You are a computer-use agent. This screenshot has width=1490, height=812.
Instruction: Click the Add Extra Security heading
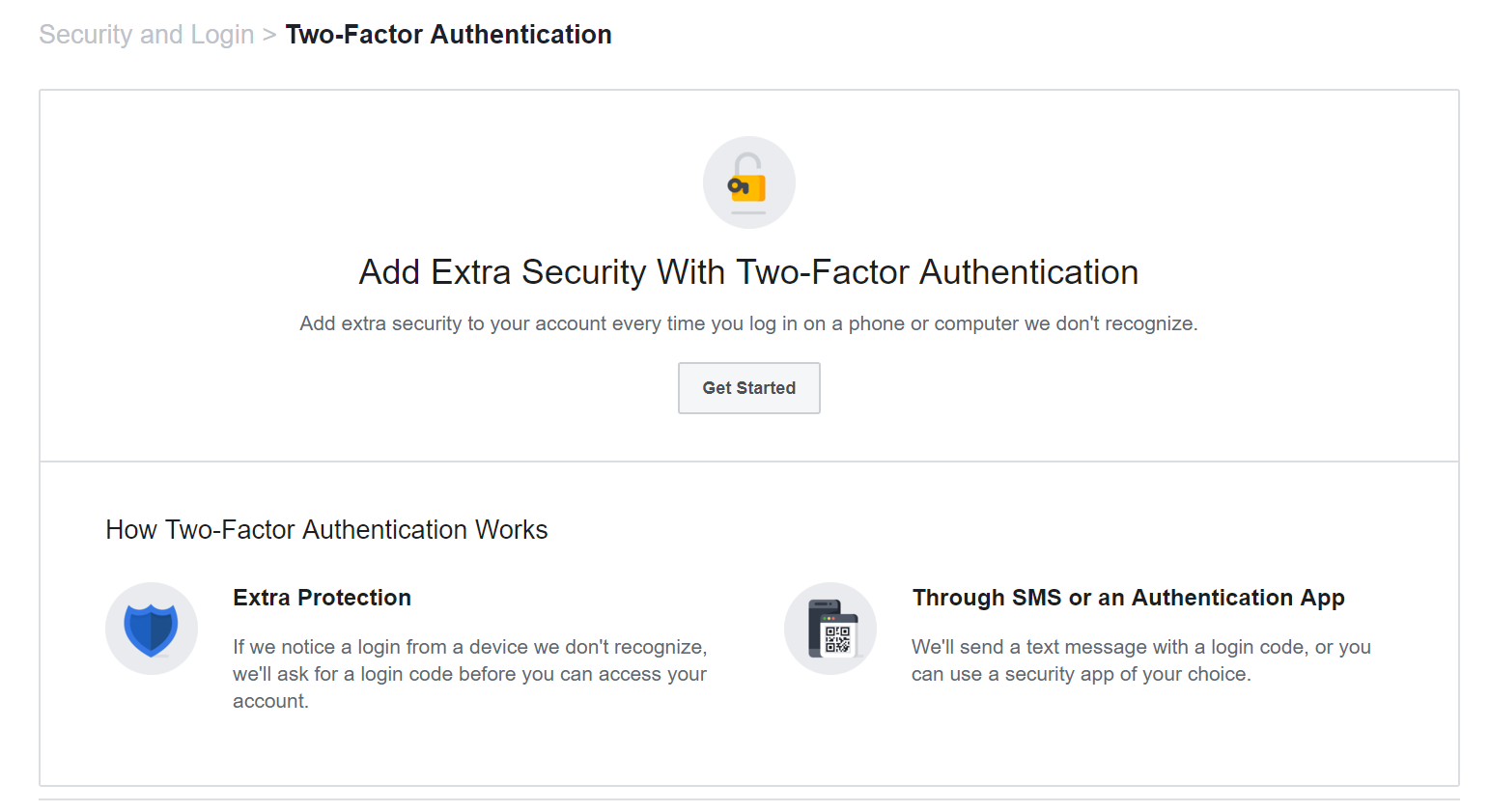click(x=748, y=271)
